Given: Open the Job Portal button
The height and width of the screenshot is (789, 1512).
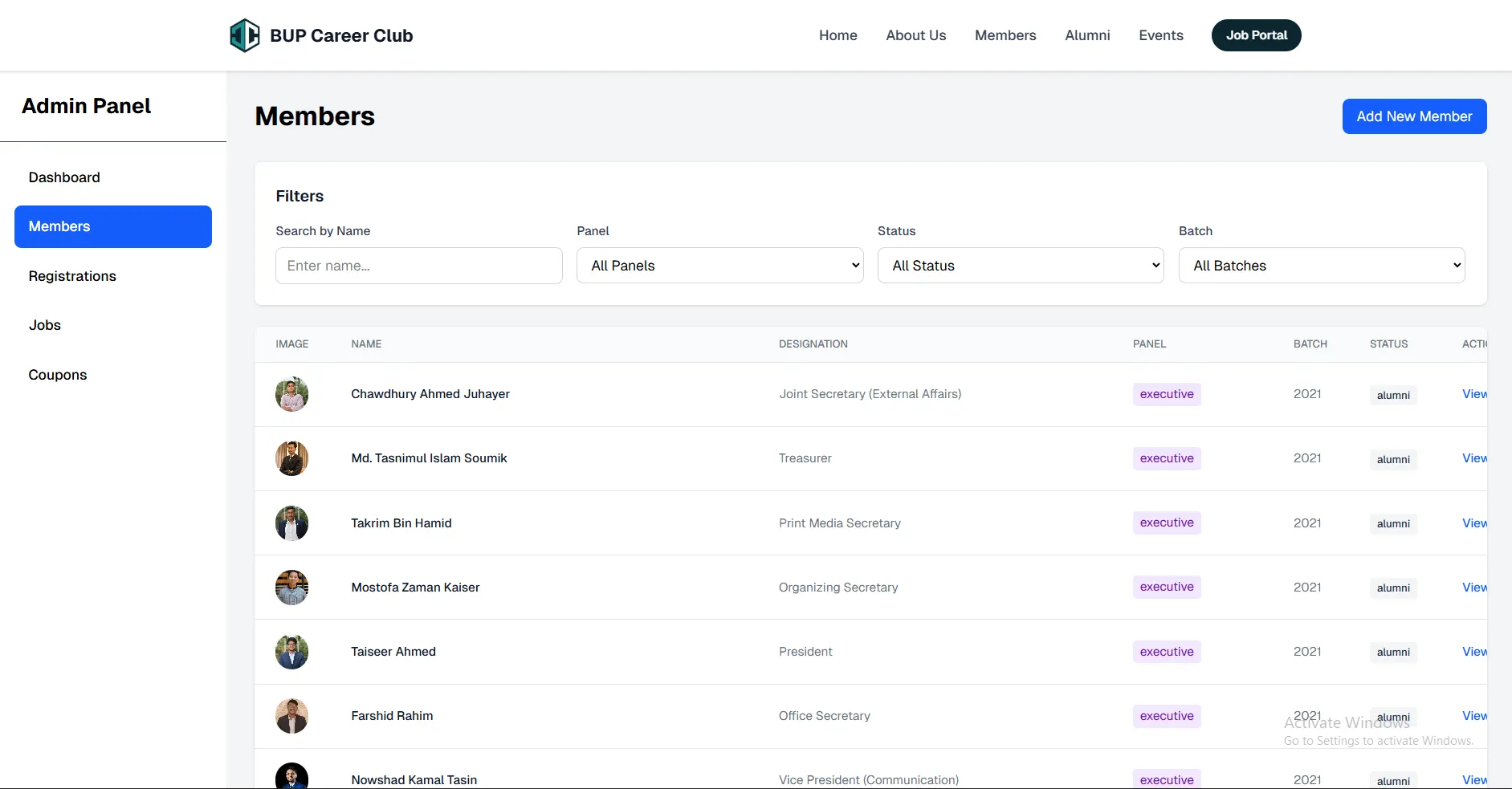Looking at the screenshot, I should [x=1256, y=35].
